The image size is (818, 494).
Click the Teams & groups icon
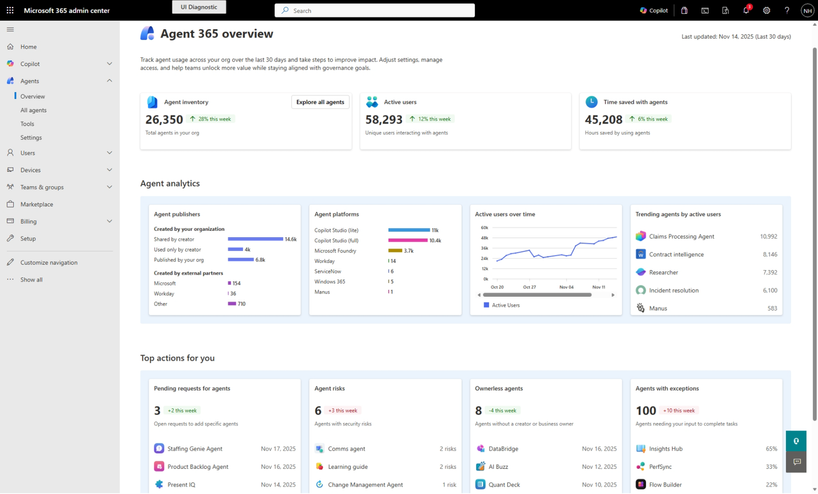coord(10,187)
